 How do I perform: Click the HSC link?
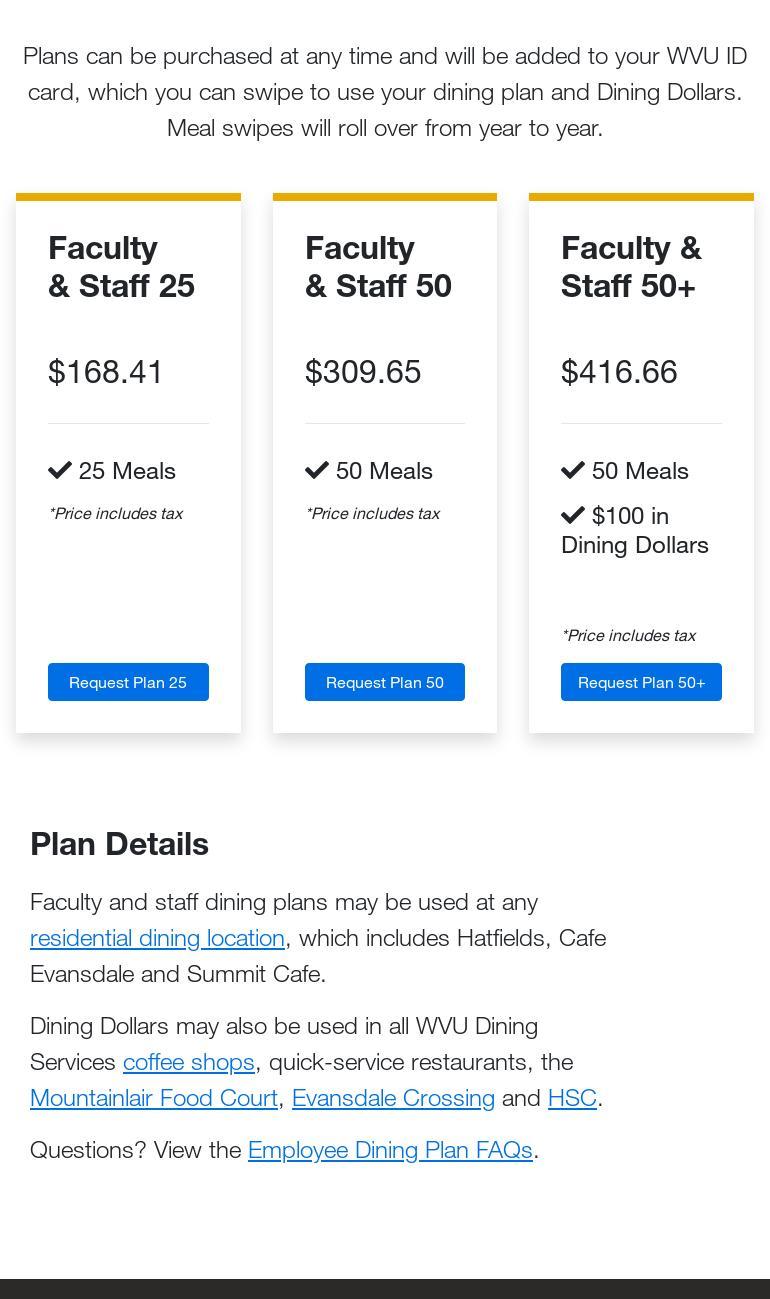click(572, 1098)
